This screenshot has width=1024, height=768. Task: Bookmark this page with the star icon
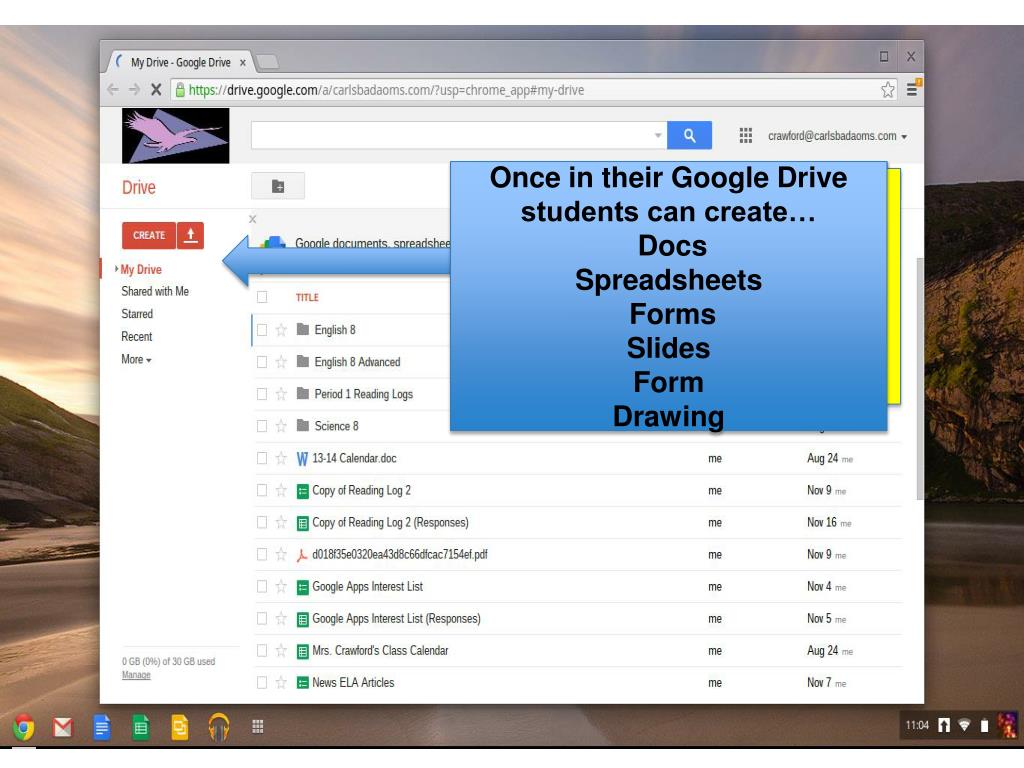pos(888,89)
